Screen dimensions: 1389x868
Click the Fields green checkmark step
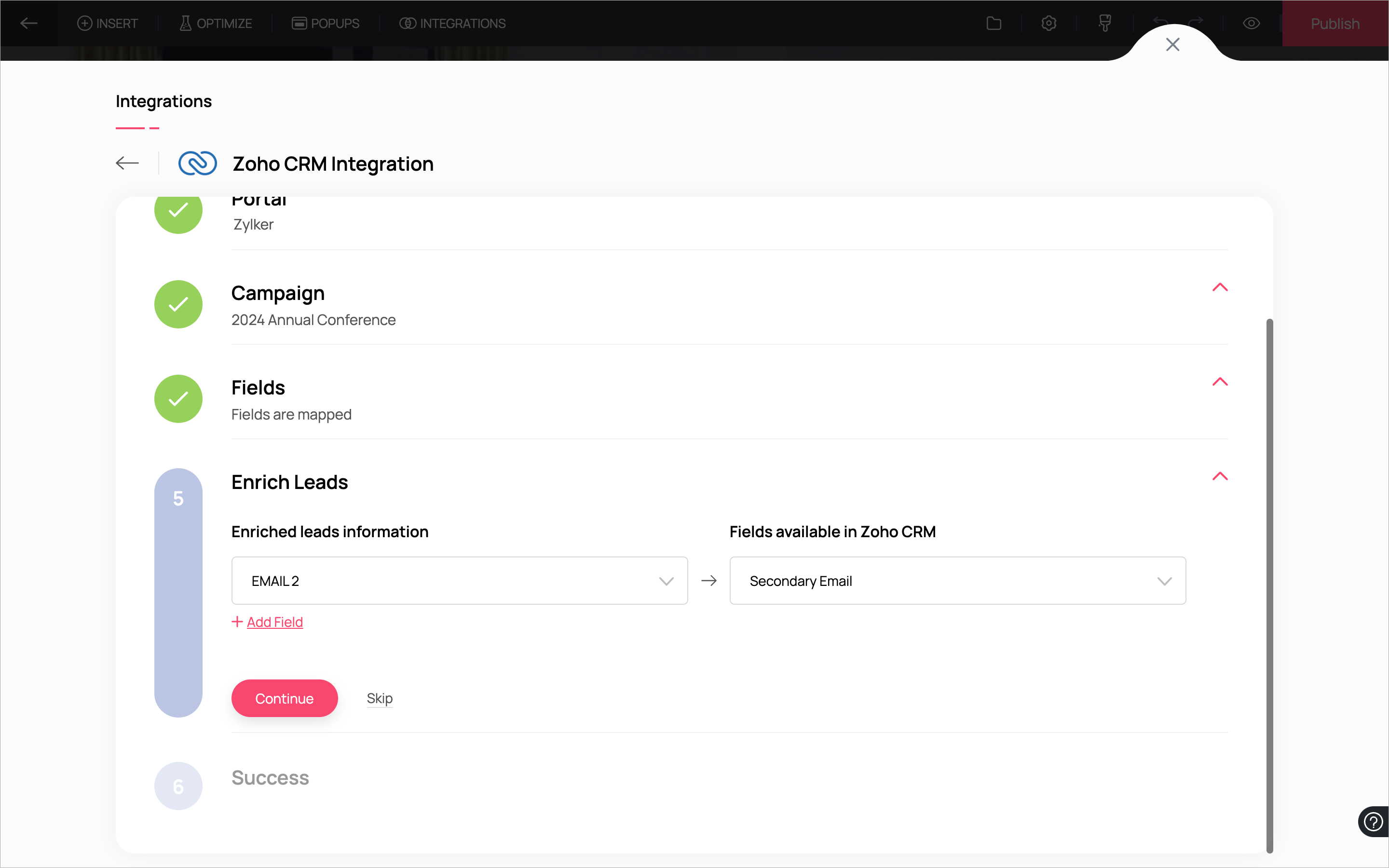coord(178,399)
